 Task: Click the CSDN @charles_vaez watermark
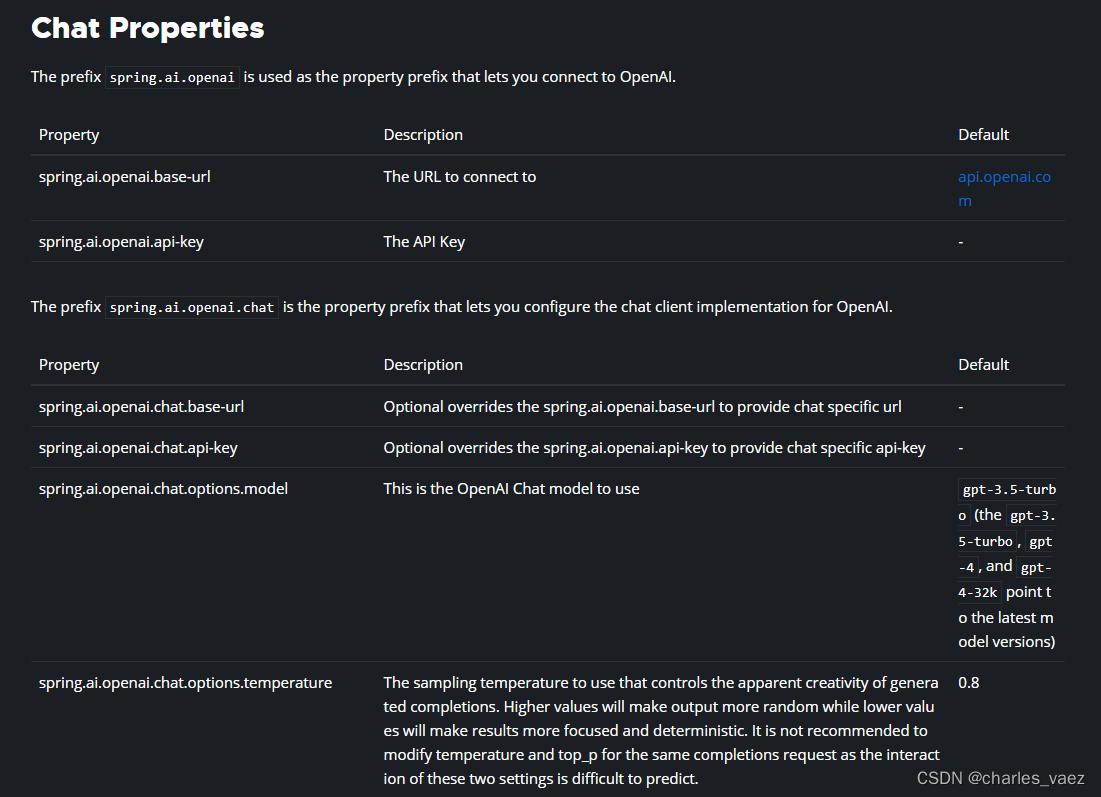(x=1001, y=778)
